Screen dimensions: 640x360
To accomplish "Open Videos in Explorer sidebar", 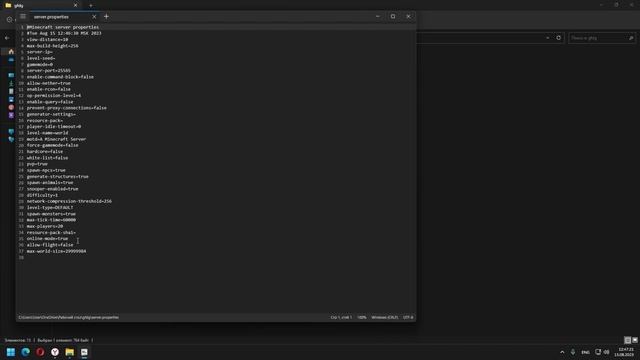I will [x=11, y=115].
